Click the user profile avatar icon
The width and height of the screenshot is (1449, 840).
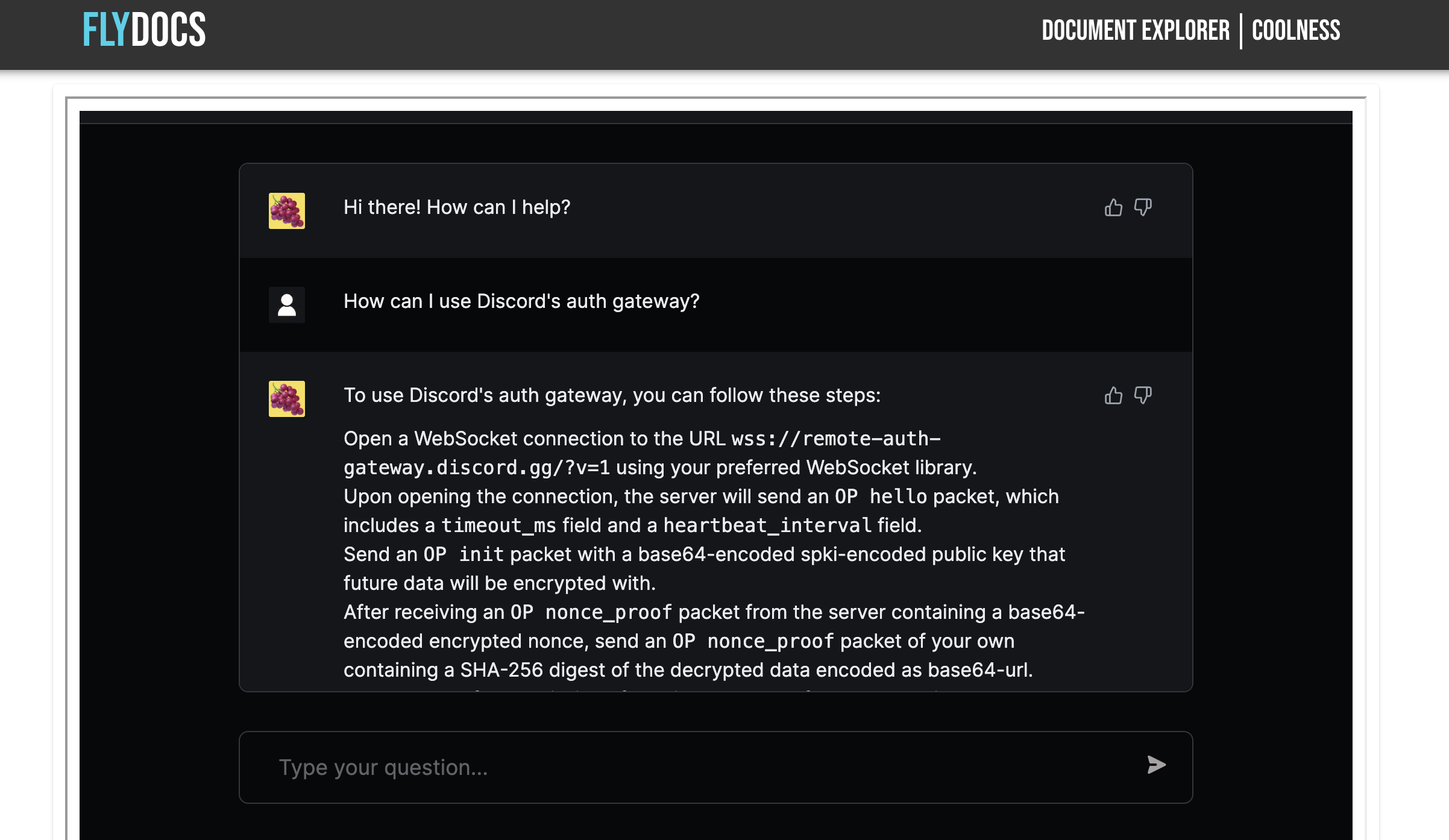[x=287, y=305]
